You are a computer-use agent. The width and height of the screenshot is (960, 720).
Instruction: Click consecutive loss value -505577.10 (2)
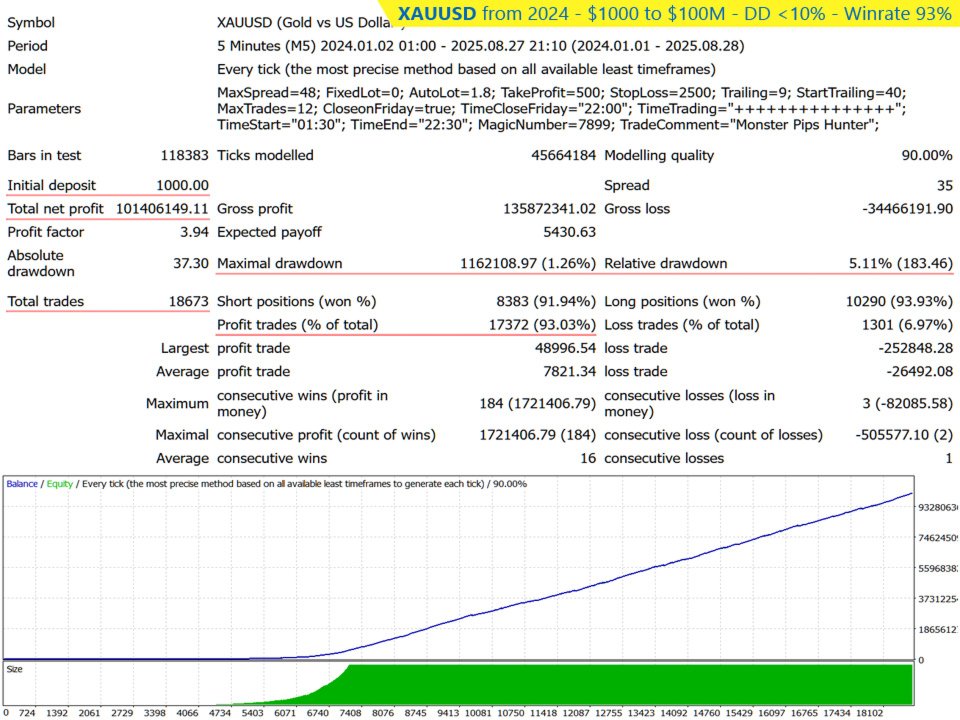pyautogui.click(x=904, y=435)
